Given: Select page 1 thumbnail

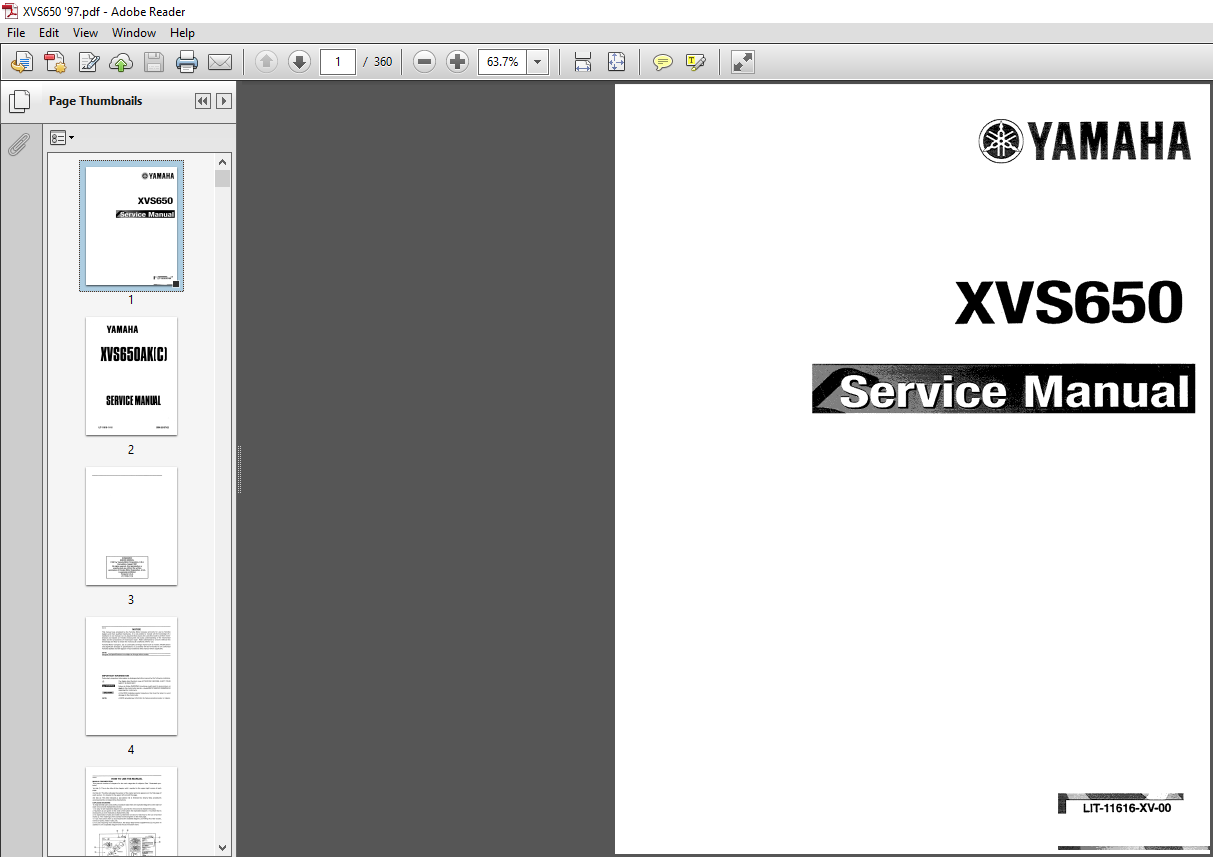Looking at the screenshot, I should coord(131,226).
